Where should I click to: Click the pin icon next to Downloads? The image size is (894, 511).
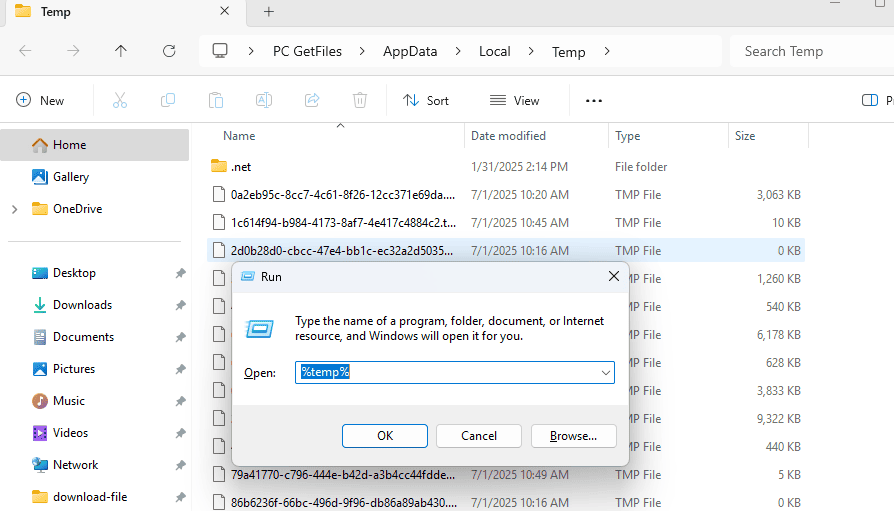pyautogui.click(x=181, y=305)
